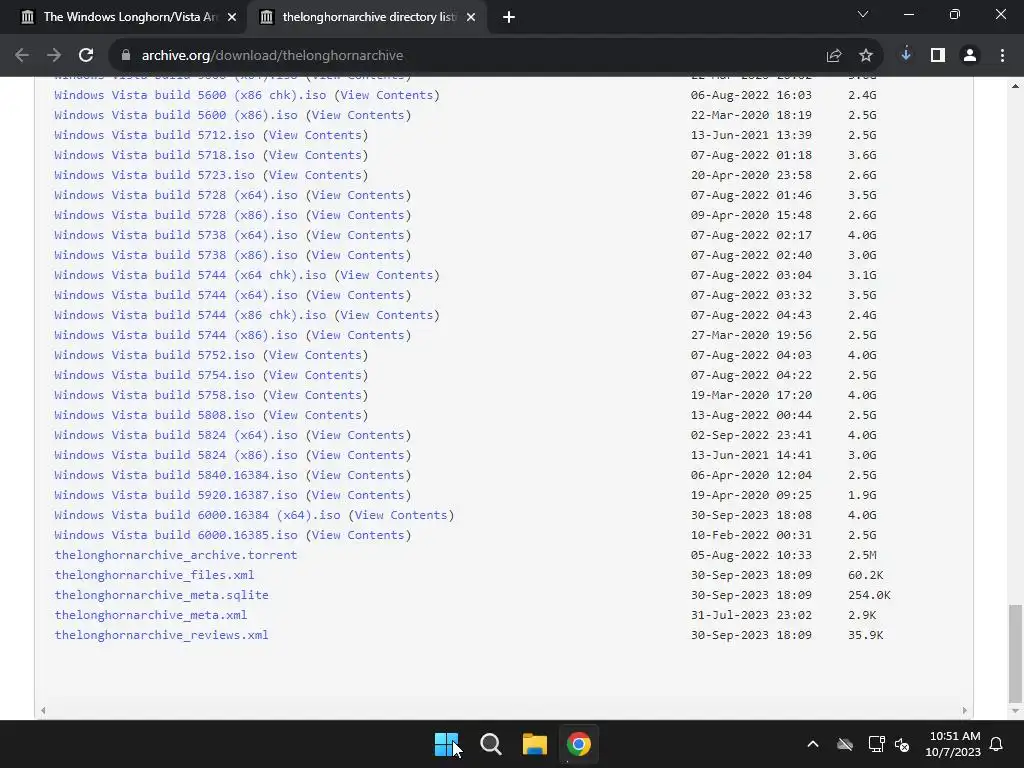Launch File Explorer from taskbar

point(534,744)
